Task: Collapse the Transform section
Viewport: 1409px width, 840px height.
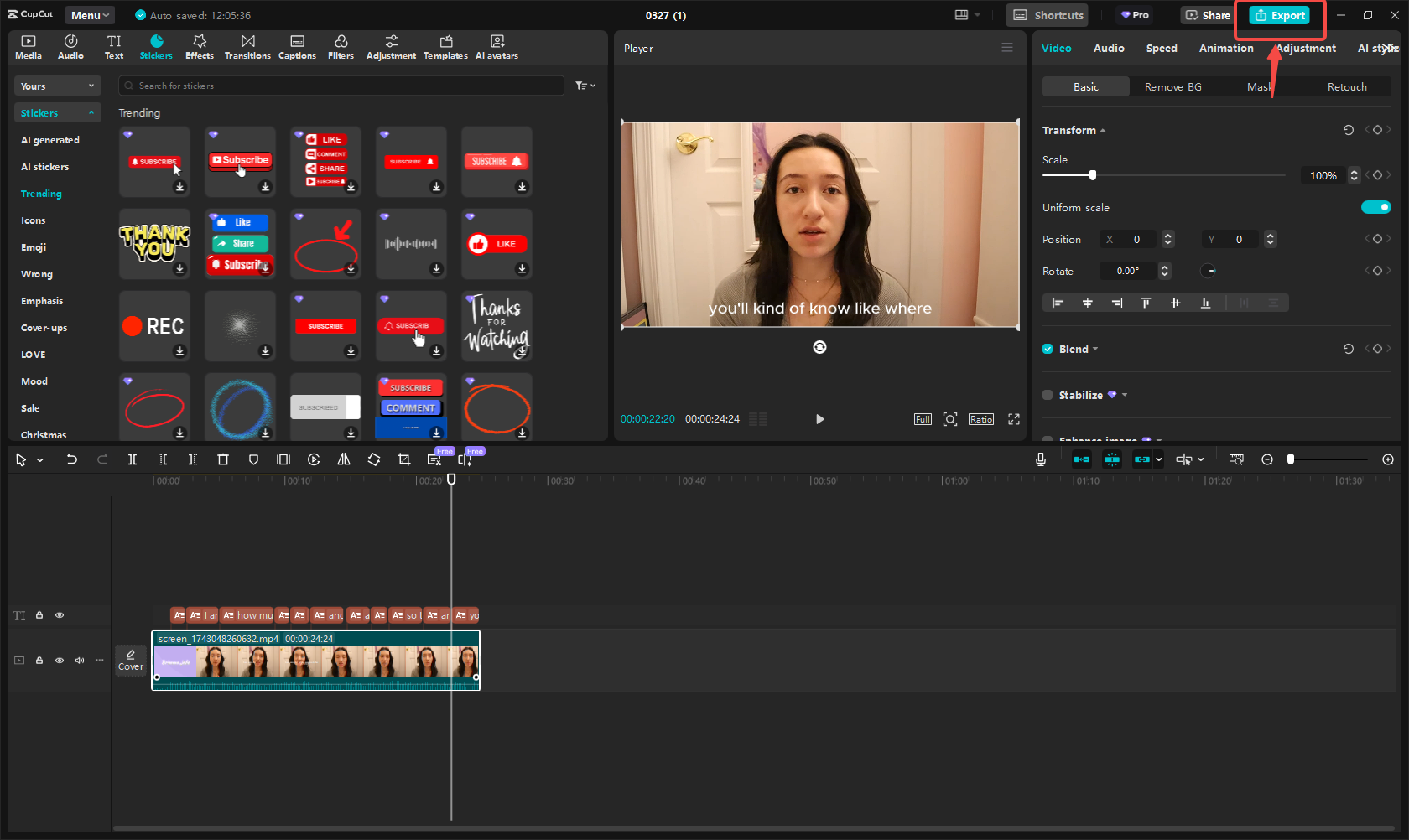Action: click(x=1102, y=130)
